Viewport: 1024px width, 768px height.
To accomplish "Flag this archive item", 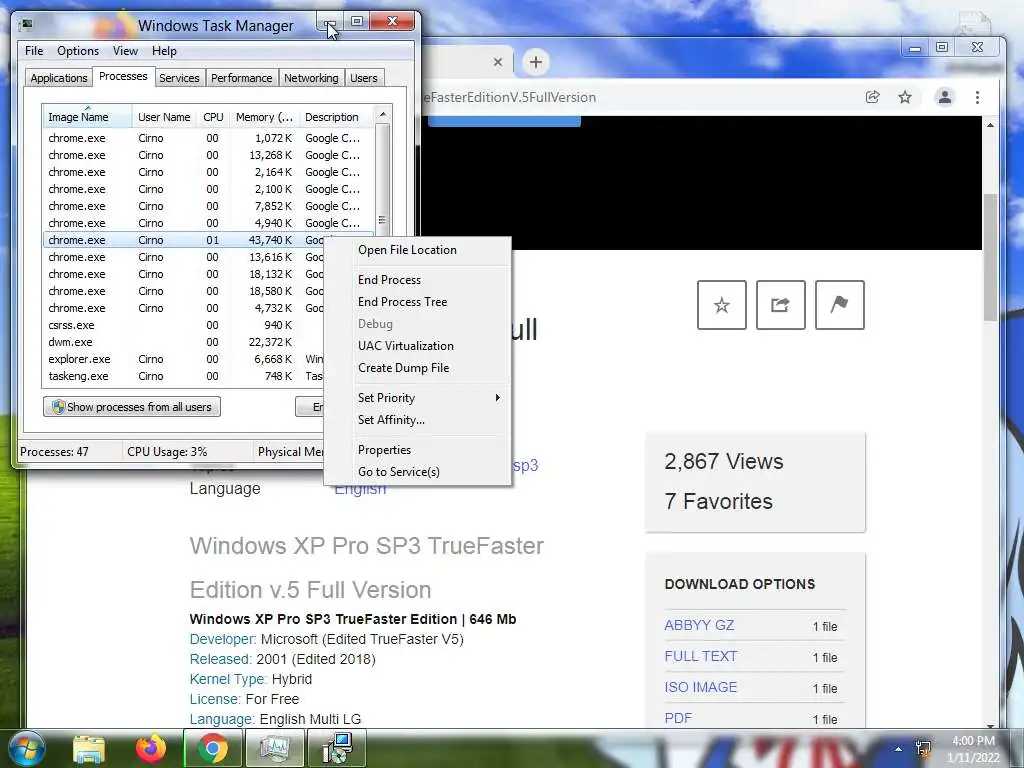I will click(x=840, y=305).
